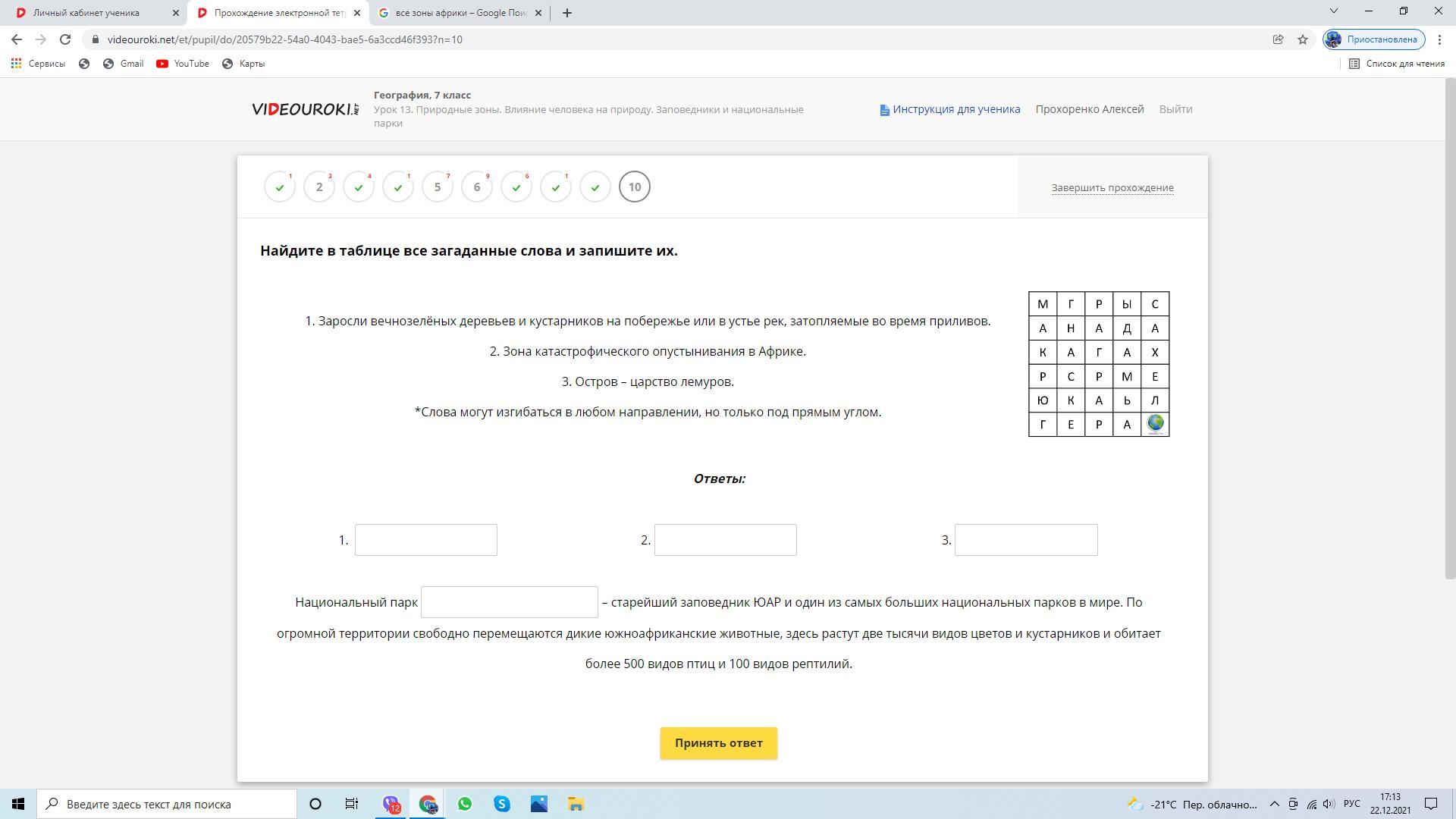
Task: Open the paused profile menu
Action: coord(1373,39)
